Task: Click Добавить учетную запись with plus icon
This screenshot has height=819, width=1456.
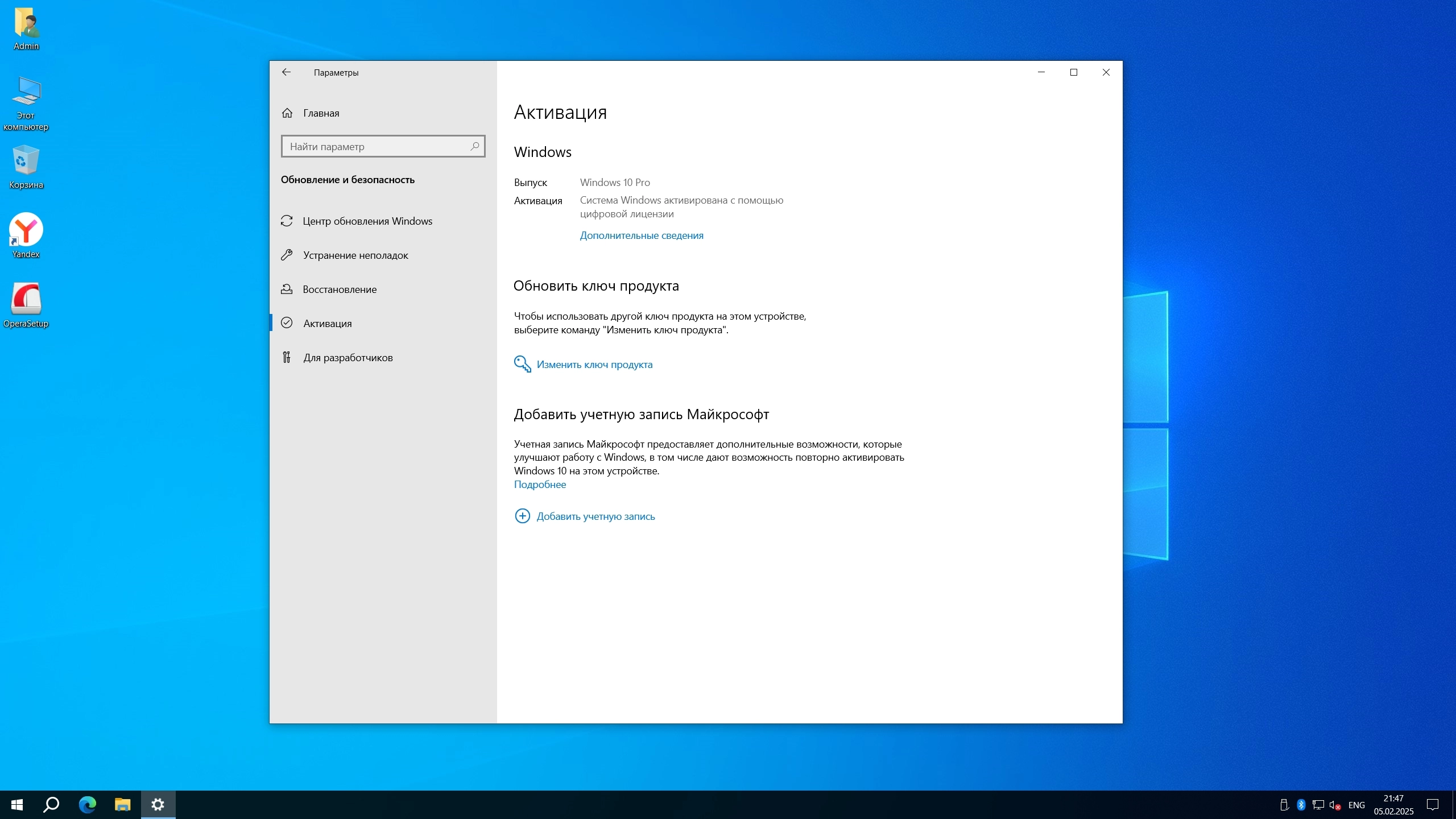Action: click(x=595, y=516)
